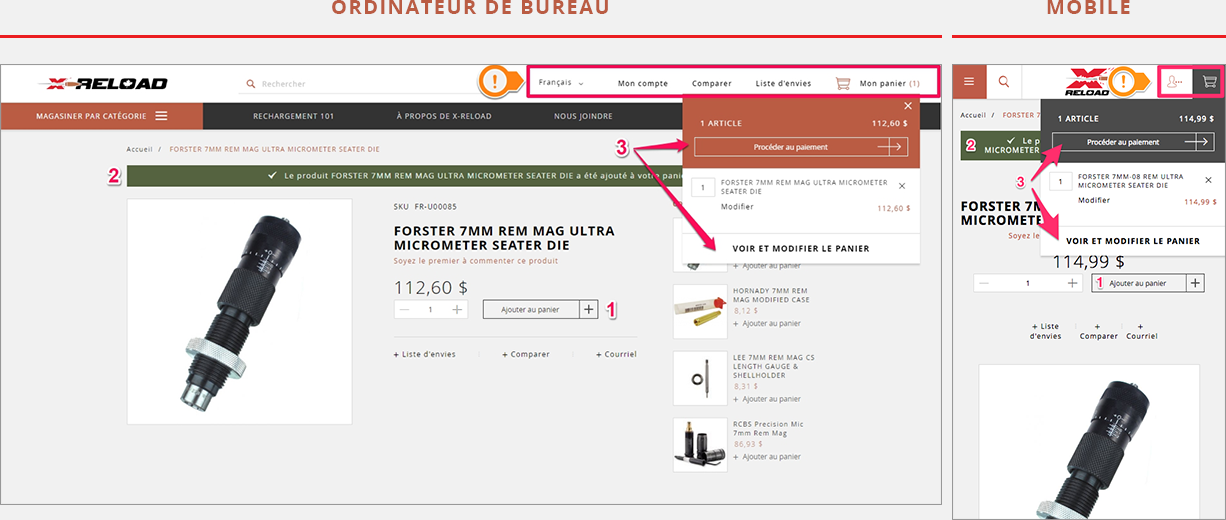Screen dimensions: 1226x520
Task: Click Comparer below desktop product price
Action: coord(526,354)
